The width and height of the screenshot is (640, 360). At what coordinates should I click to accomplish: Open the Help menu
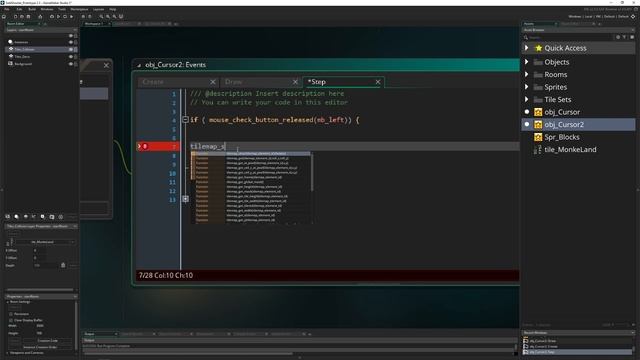pos(113,9)
